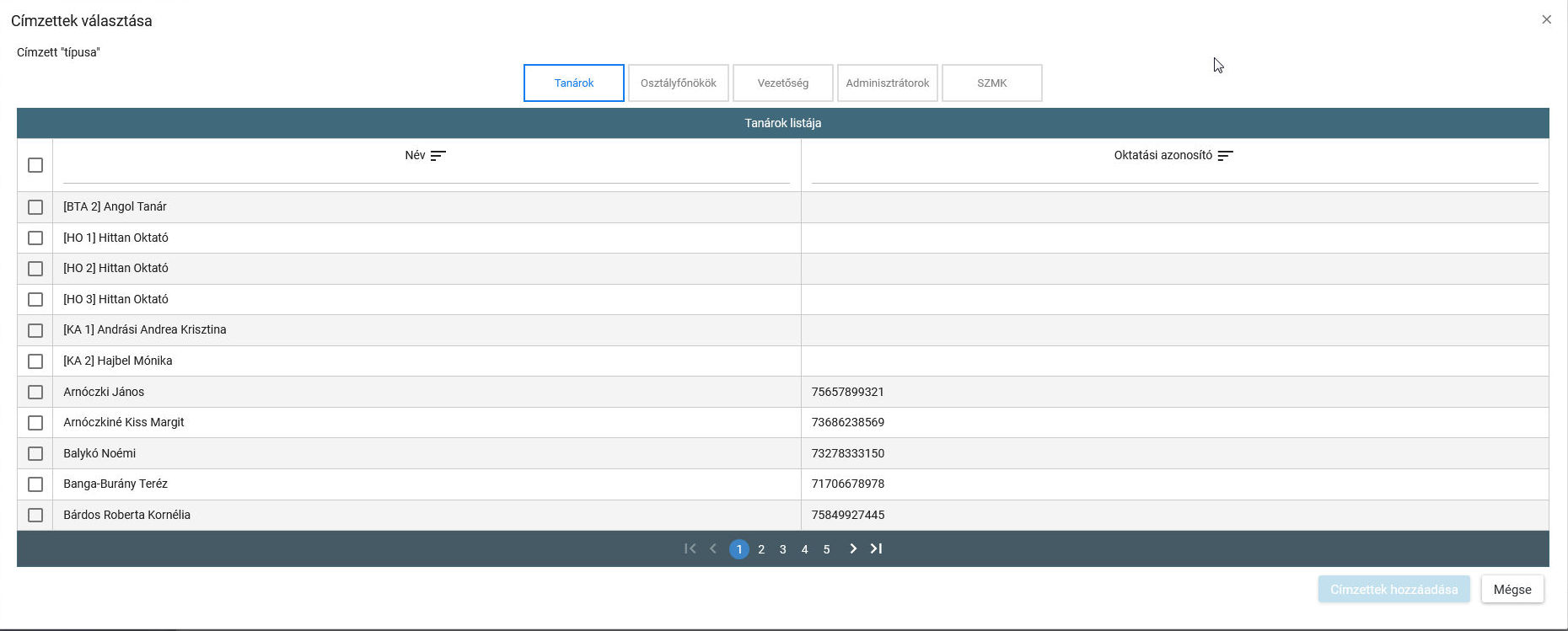This screenshot has height=631, width=1568.
Task: Select Balykó Noémi's checkbox
Action: pyautogui.click(x=35, y=453)
